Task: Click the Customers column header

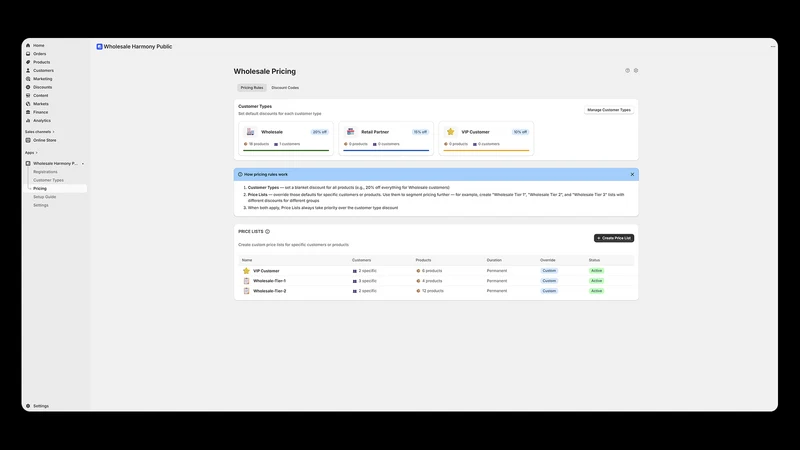Action: point(361,260)
